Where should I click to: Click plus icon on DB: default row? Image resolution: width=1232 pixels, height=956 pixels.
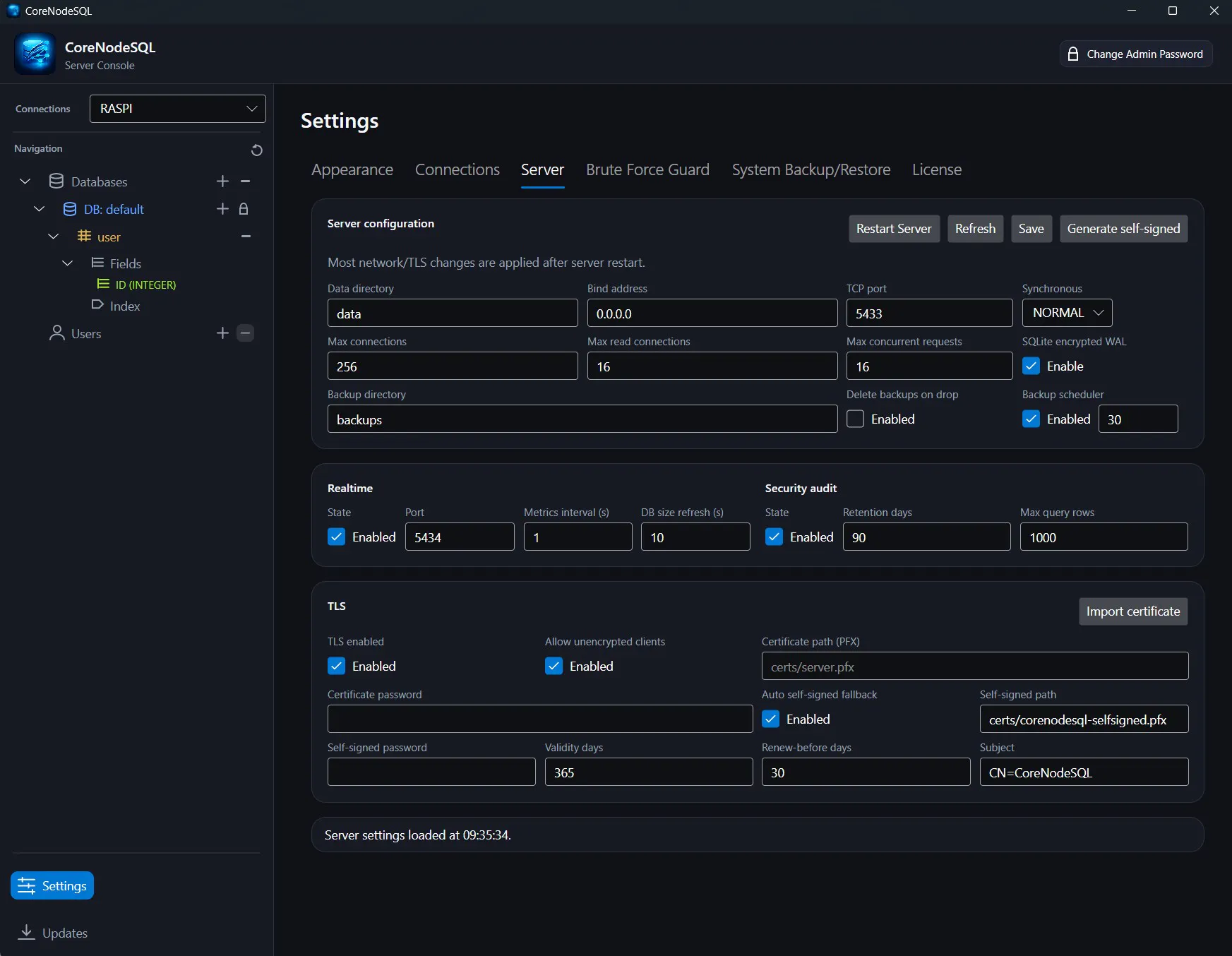[222, 209]
